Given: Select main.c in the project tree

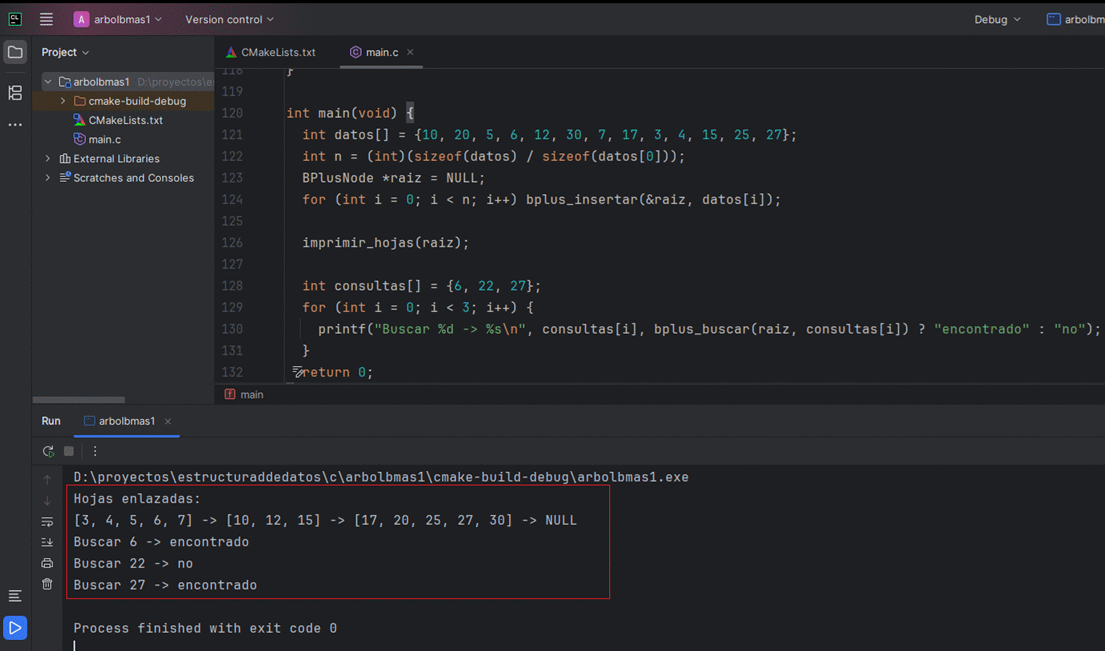Looking at the screenshot, I should (x=104, y=139).
